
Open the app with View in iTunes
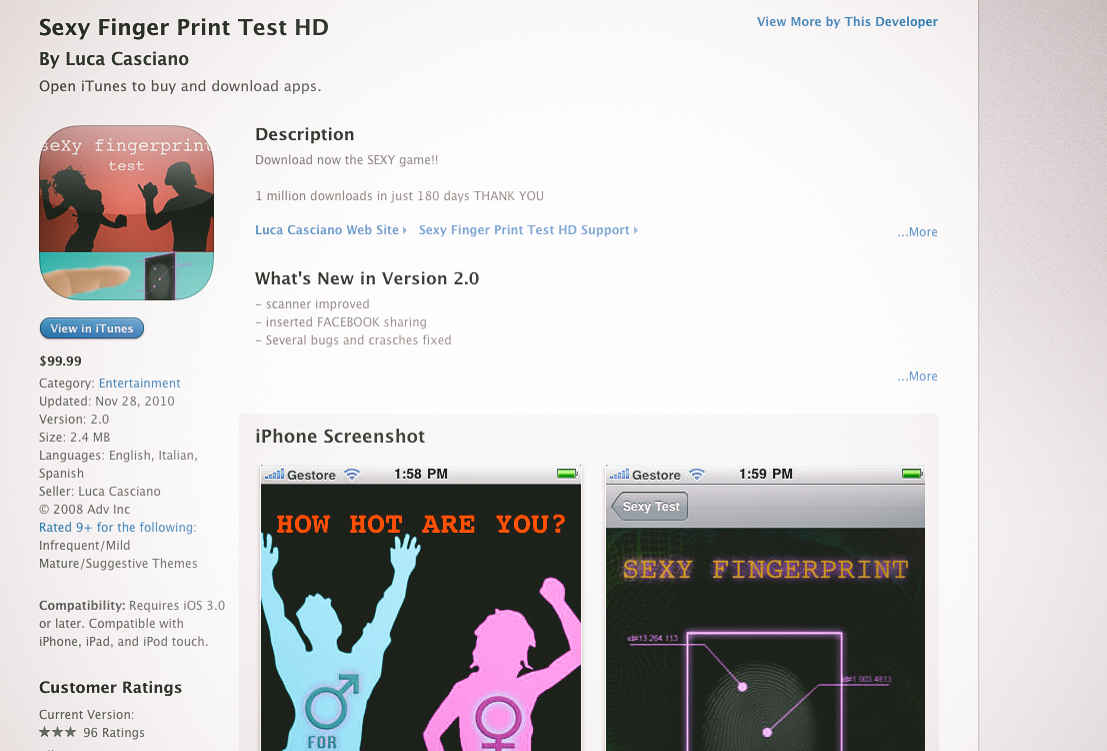point(92,328)
